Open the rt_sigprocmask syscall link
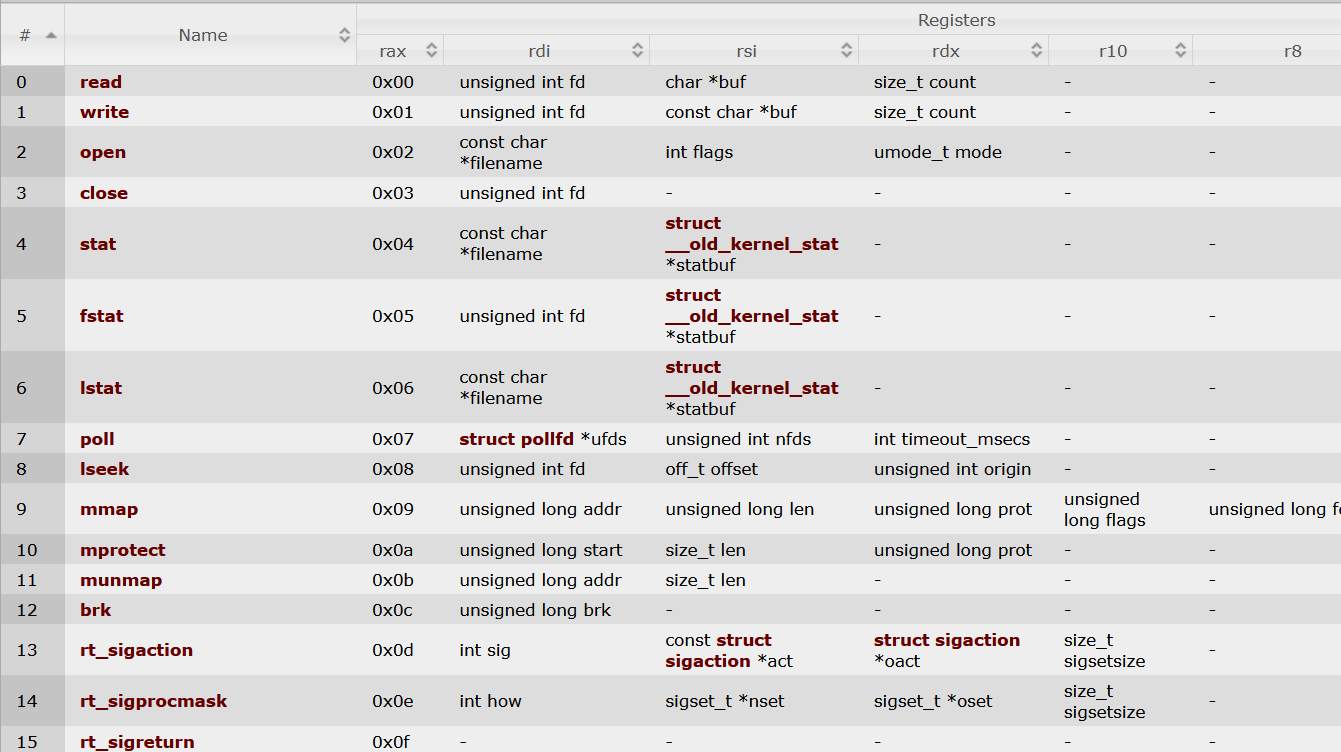The height and width of the screenshot is (752, 1341). pyautogui.click(x=154, y=701)
